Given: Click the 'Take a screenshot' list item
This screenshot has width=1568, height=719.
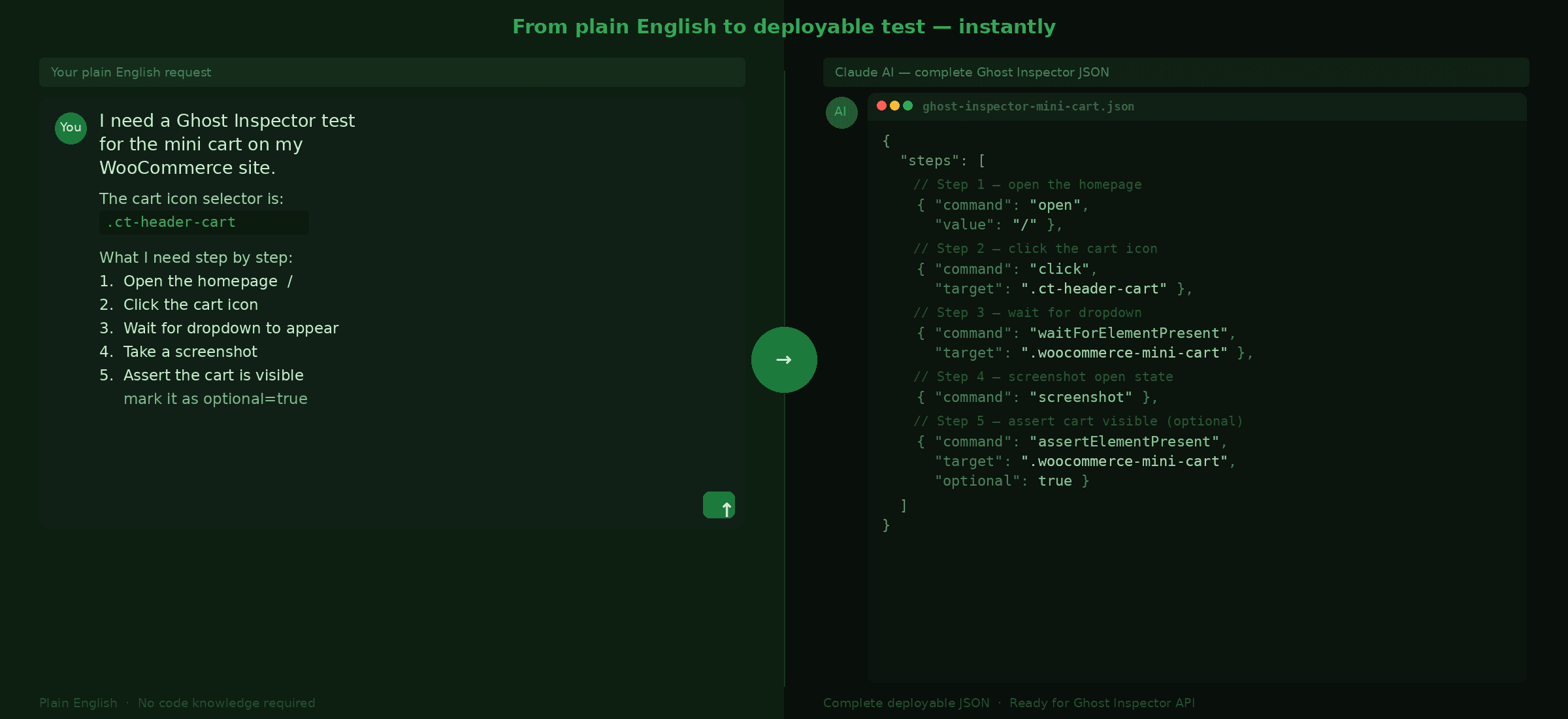Looking at the screenshot, I should click(x=190, y=352).
